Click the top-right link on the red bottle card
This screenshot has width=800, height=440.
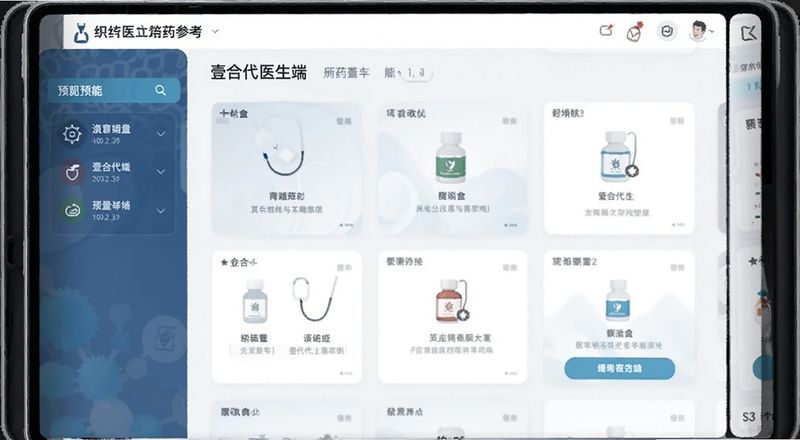[510, 267]
